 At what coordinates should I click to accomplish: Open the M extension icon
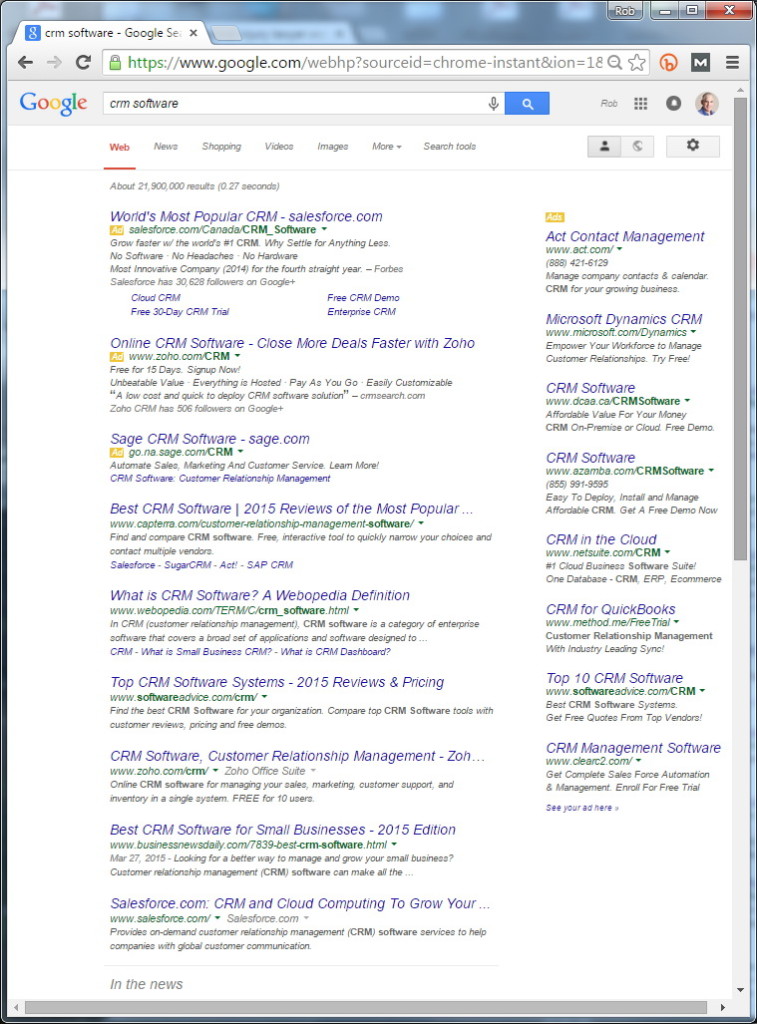(700, 63)
